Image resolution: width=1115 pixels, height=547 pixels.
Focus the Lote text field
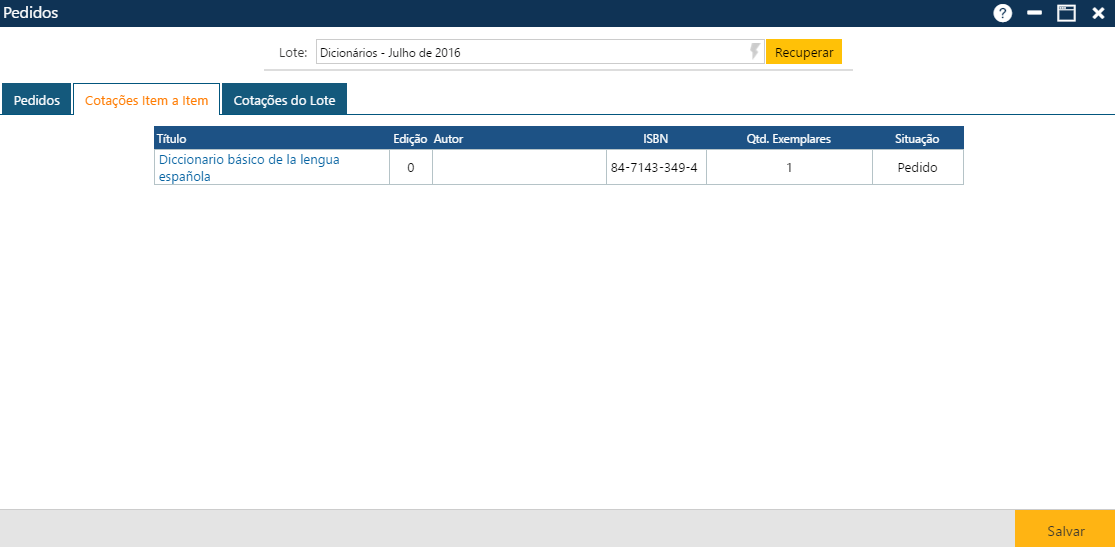click(530, 52)
